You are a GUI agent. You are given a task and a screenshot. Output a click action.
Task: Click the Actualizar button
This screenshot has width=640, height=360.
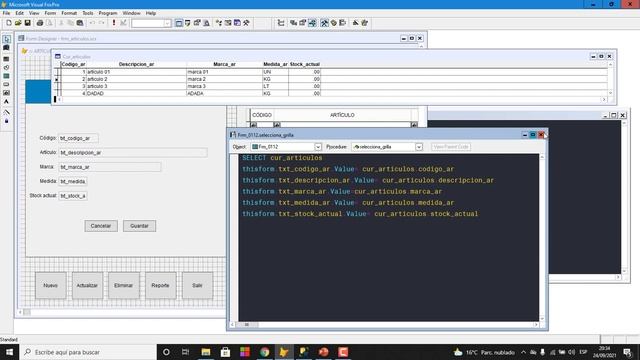(87, 286)
